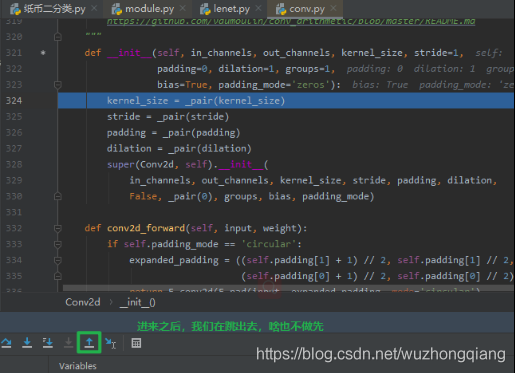The image size is (515, 373).
Task: Select the conv.py tab
Action: click(x=307, y=9)
